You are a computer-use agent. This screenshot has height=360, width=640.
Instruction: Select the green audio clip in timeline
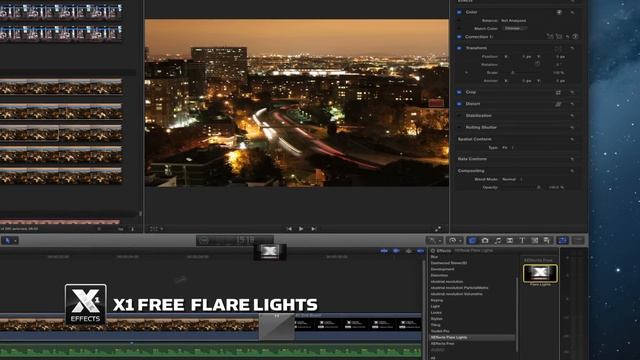211,350
